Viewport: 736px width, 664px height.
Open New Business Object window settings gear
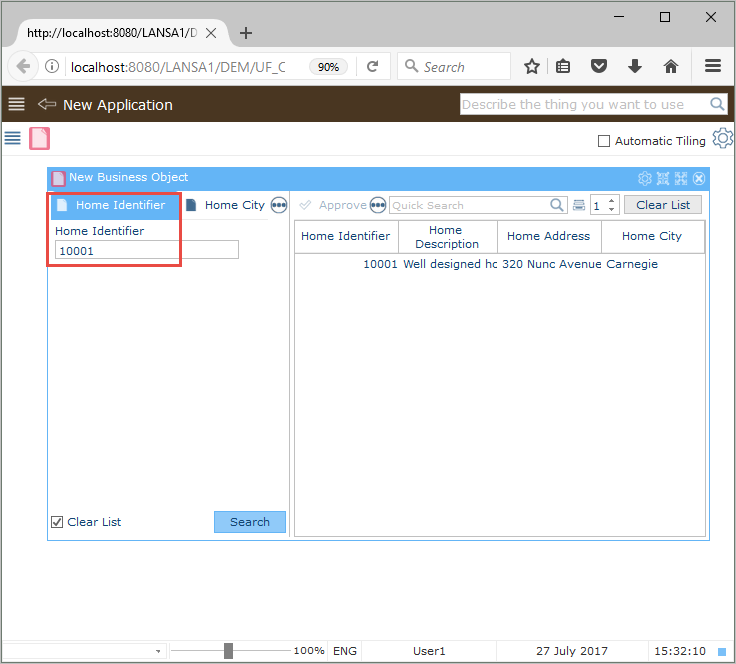644,178
